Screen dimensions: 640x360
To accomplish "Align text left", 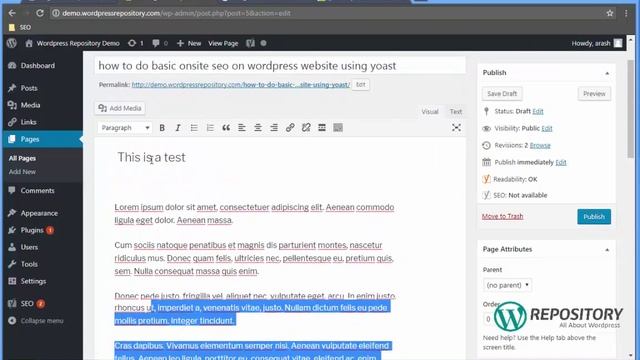I will tap(242, 128).
